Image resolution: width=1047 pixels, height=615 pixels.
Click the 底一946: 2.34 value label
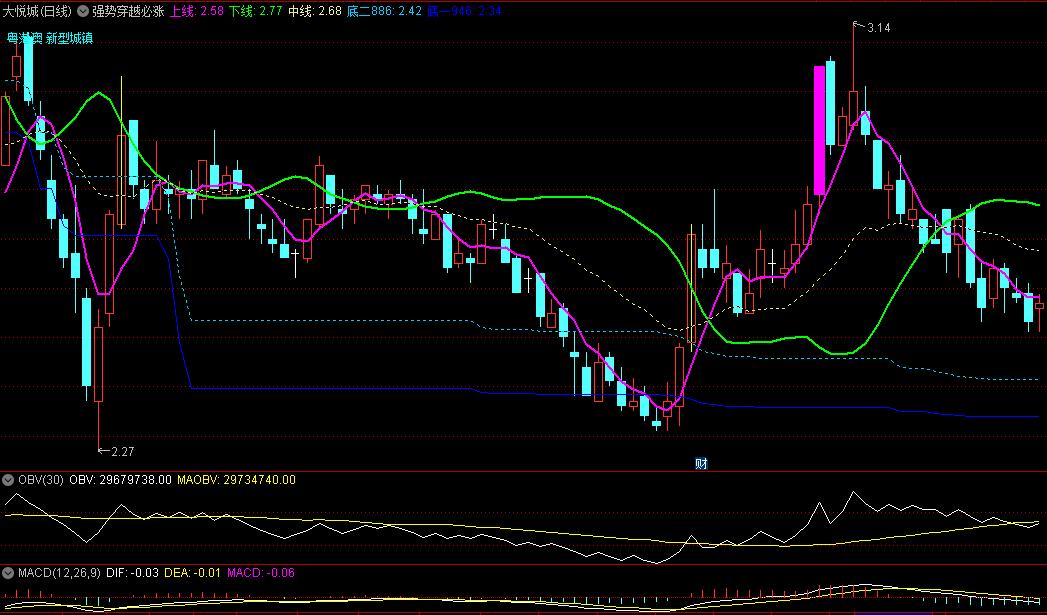464,11
